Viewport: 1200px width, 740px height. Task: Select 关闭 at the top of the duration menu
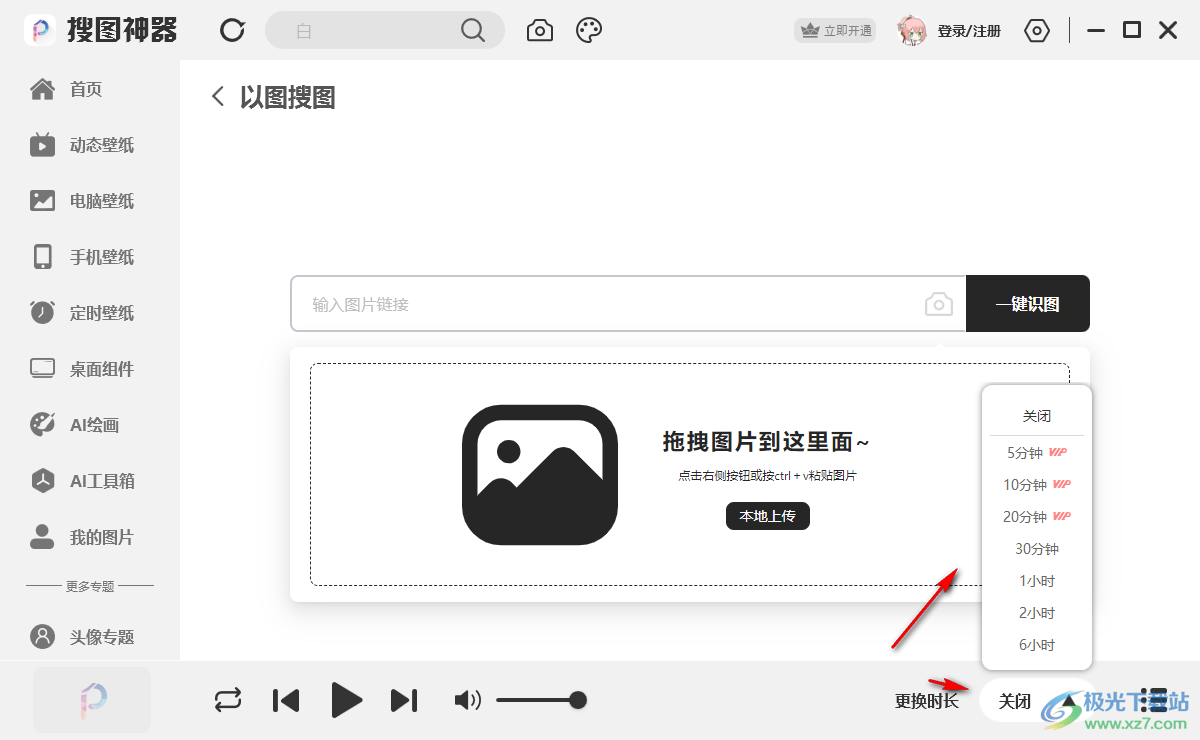tap(1037, 416)
